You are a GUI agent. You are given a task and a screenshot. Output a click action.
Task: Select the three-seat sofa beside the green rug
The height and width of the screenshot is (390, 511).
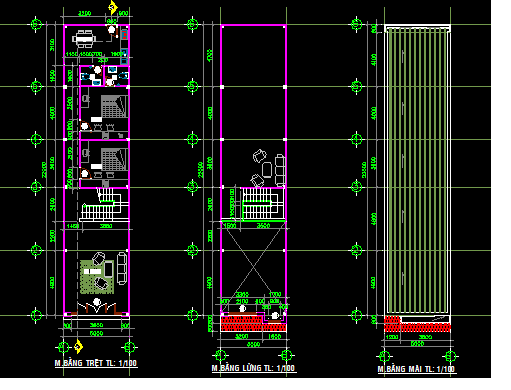(122, 269)
